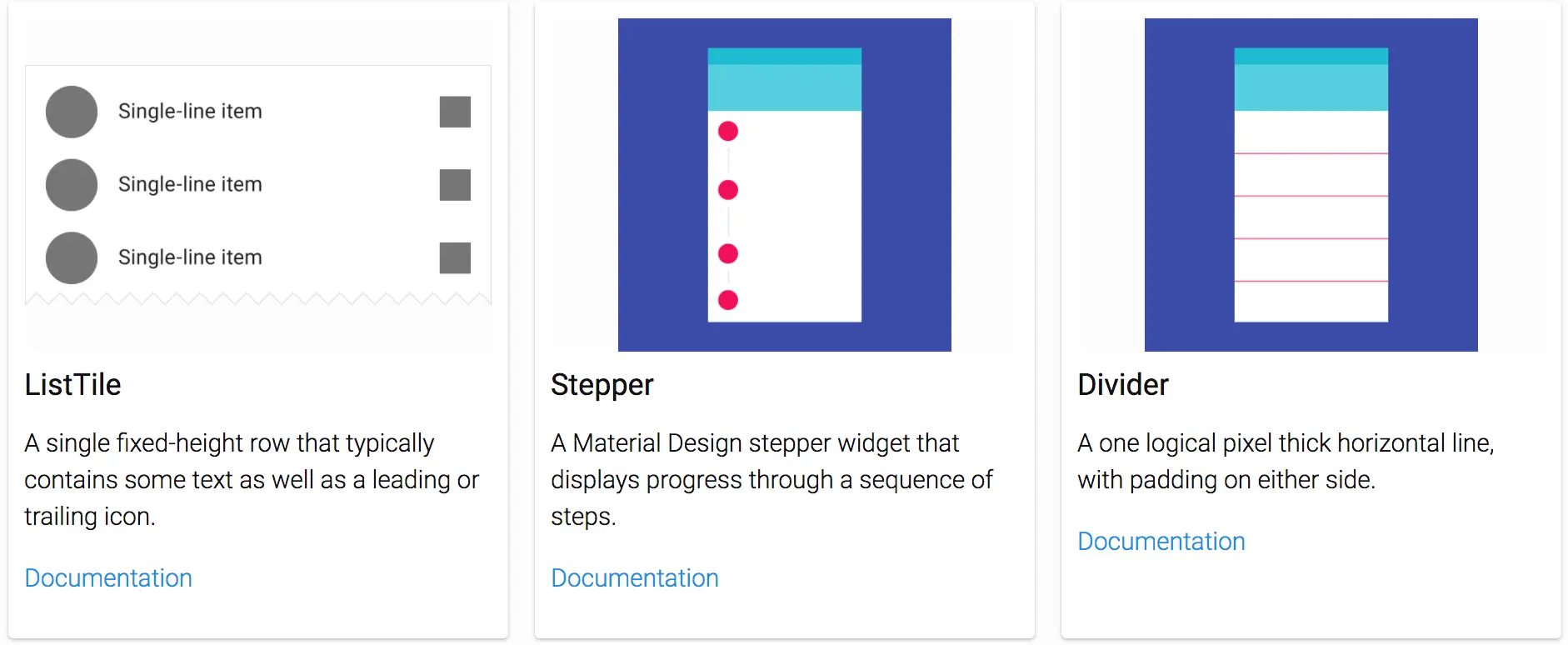Click the second row's circular leading avatar
The height and width of the screenshot is (645, 1568).
click(72, 185)
